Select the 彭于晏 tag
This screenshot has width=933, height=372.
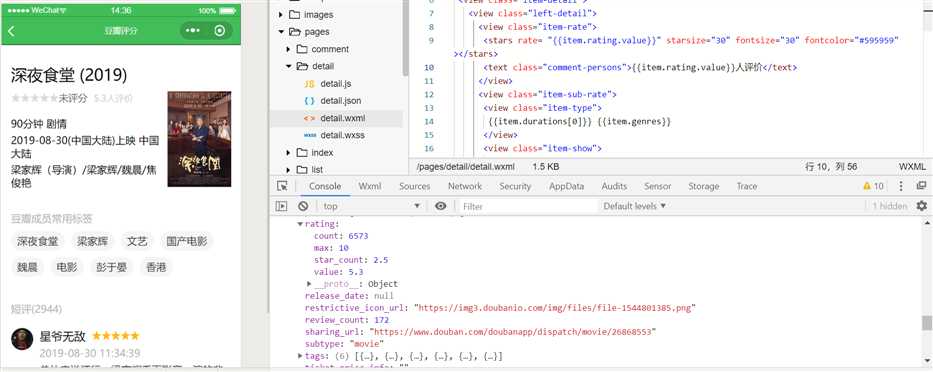coord(111,267)
